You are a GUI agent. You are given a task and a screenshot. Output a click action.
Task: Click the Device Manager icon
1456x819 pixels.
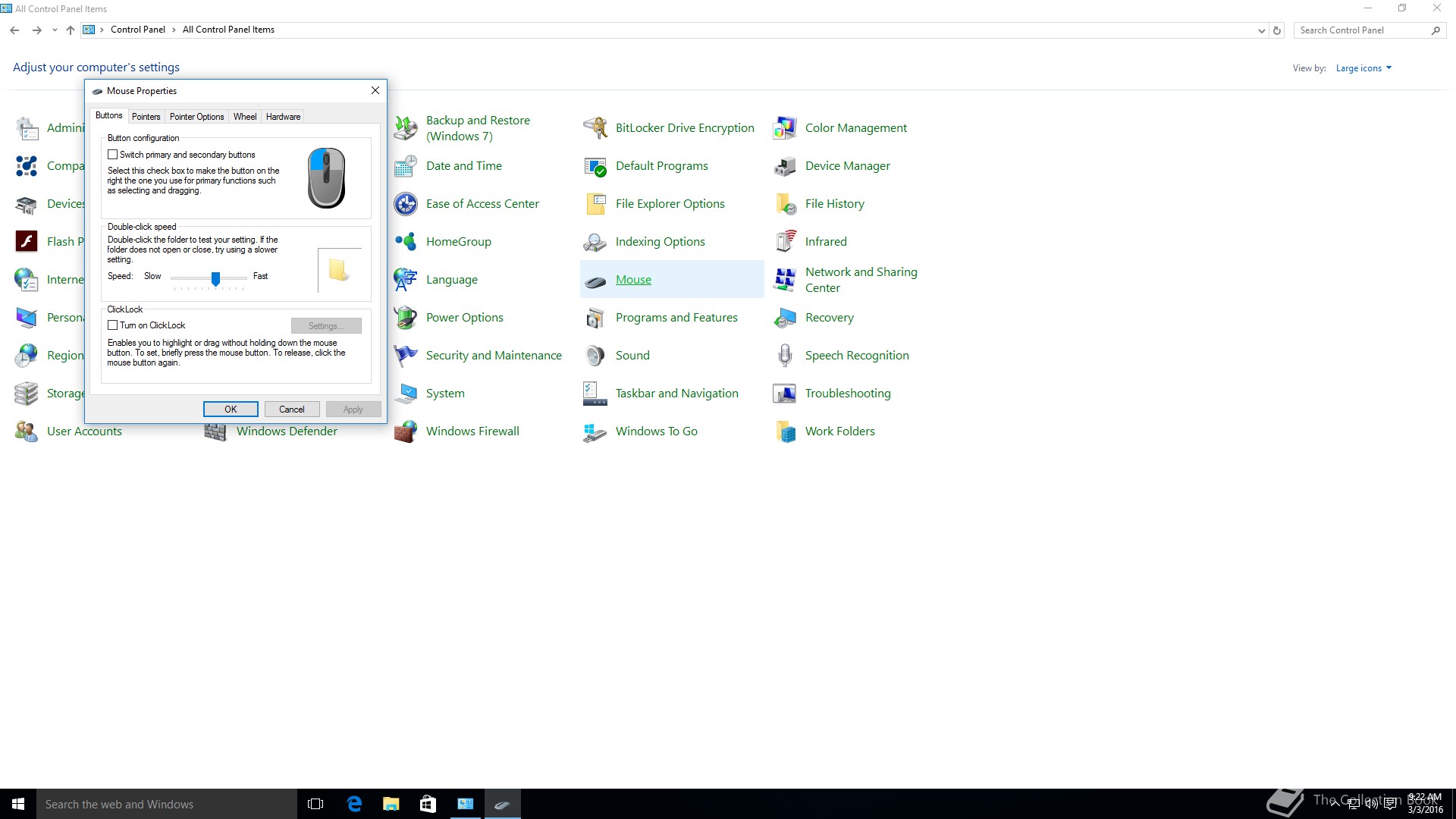785,166
